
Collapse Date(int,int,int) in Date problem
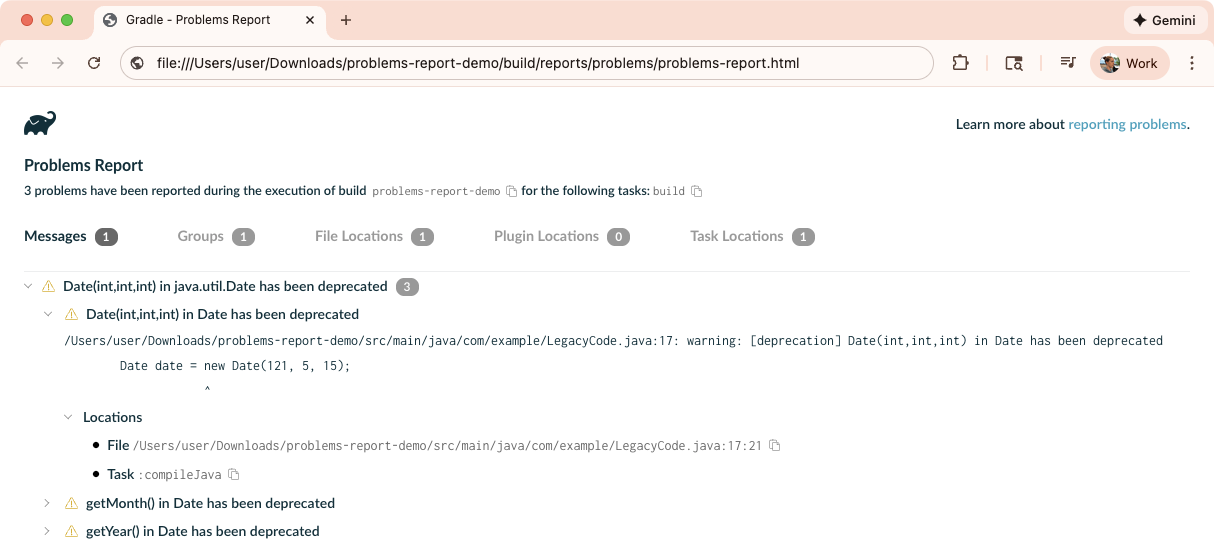(47, 315)
